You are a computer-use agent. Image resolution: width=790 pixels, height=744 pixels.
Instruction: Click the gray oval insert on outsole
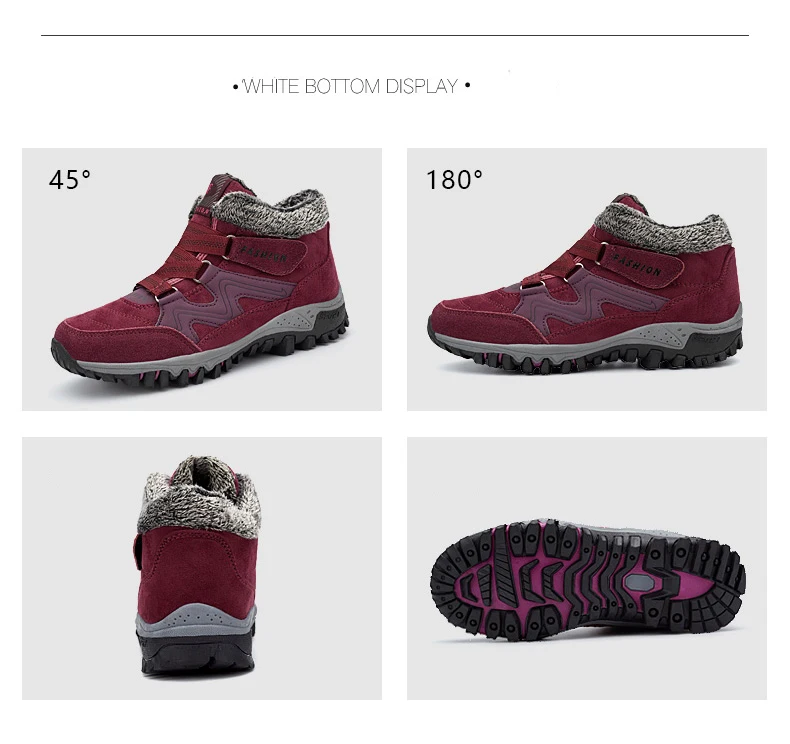pyautogui.click(x=640, y=583)
